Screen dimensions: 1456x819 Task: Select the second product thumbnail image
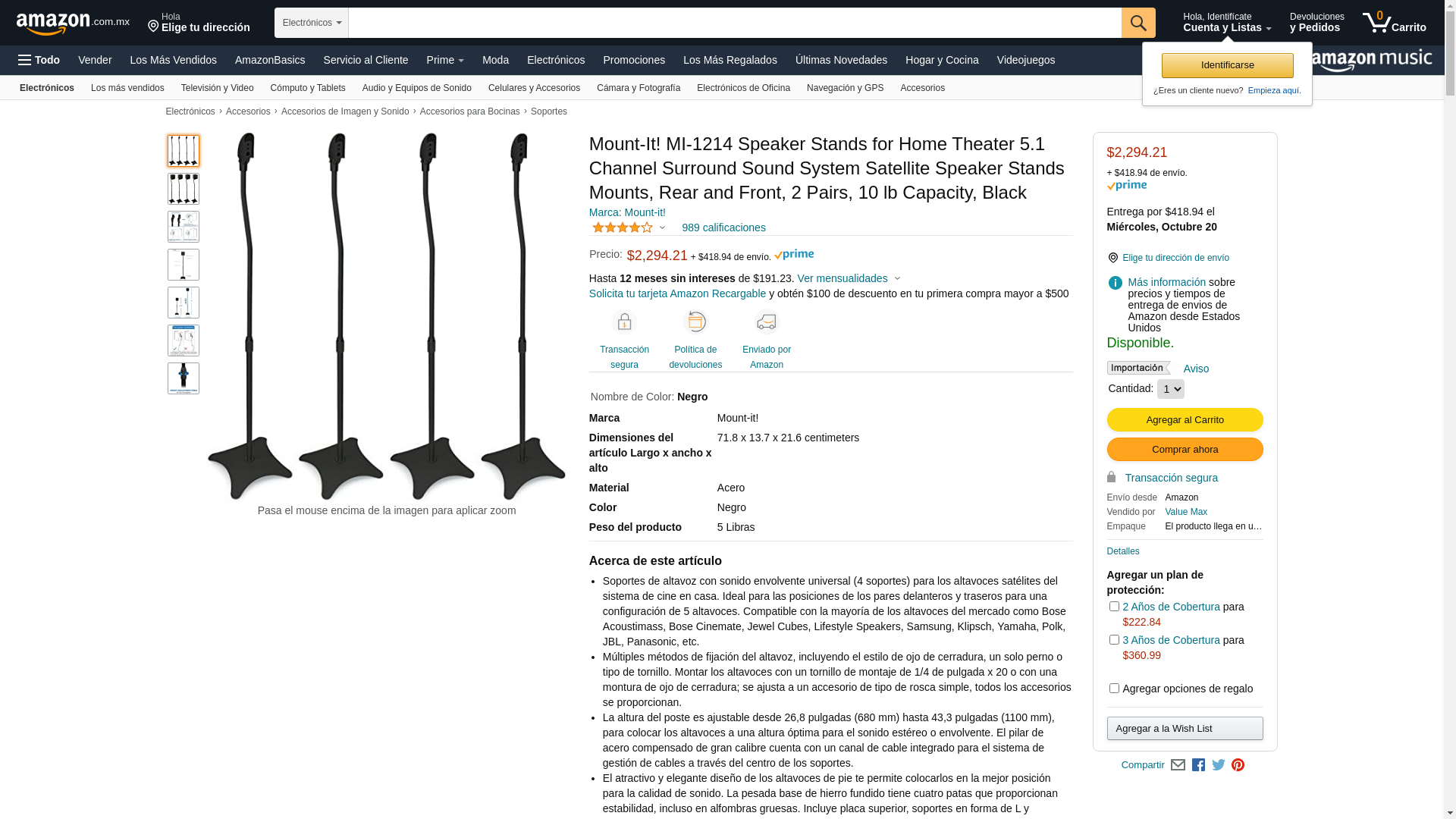click(x=184, y=189)
